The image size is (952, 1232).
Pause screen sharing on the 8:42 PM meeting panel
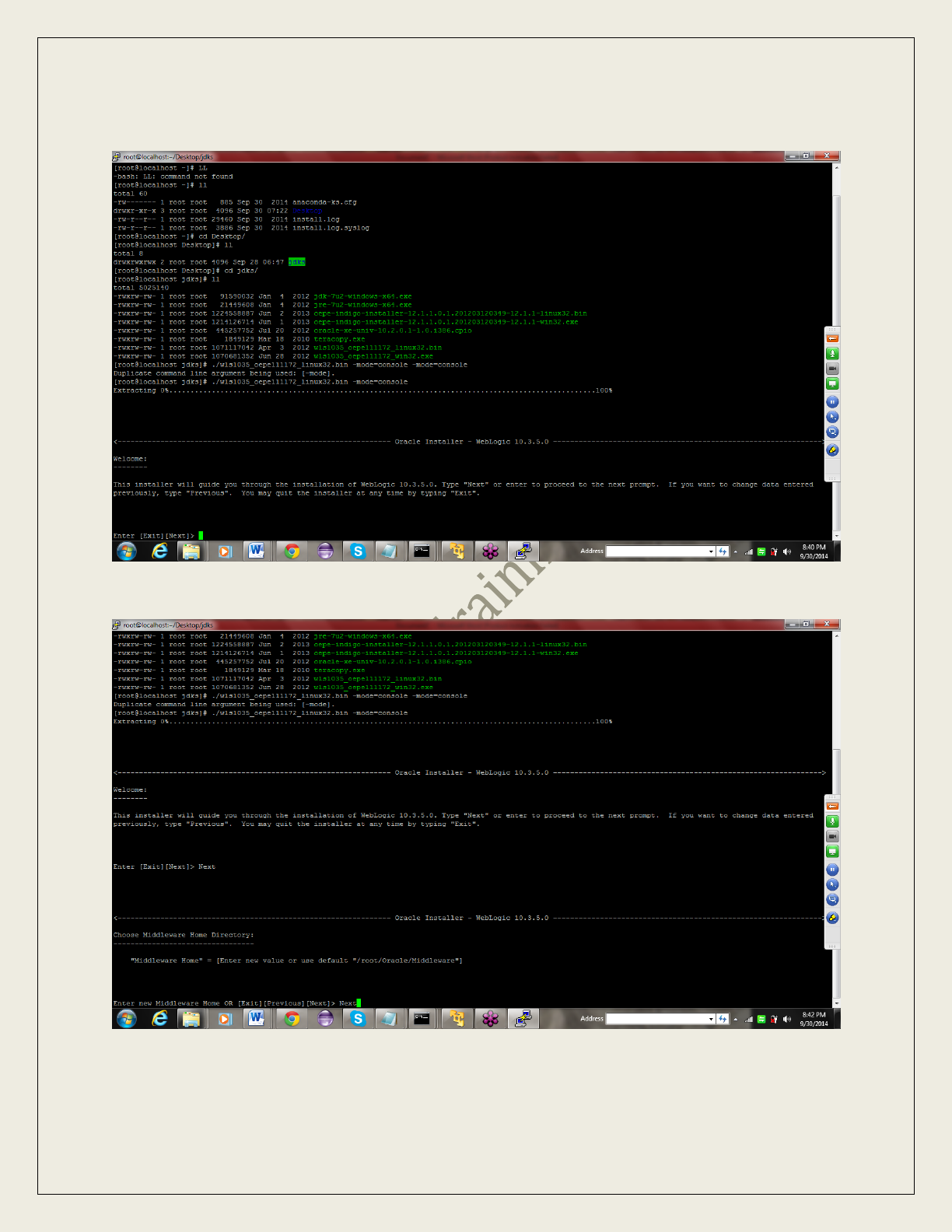tap(832, 870)
